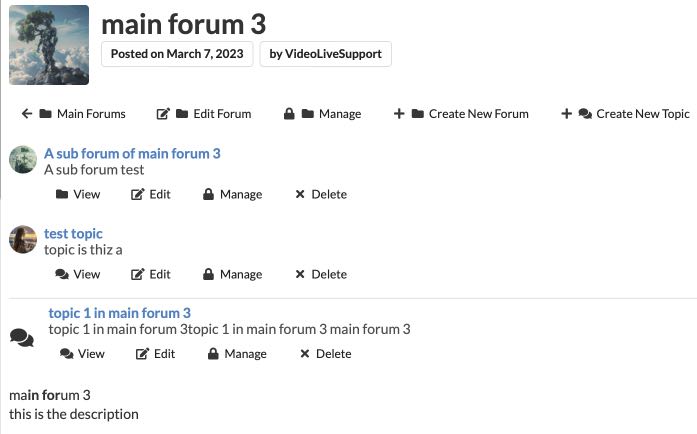Open 'A sub forum of main forum 3' link
This screenshot has height=434, width=697.
click(132, 153)
